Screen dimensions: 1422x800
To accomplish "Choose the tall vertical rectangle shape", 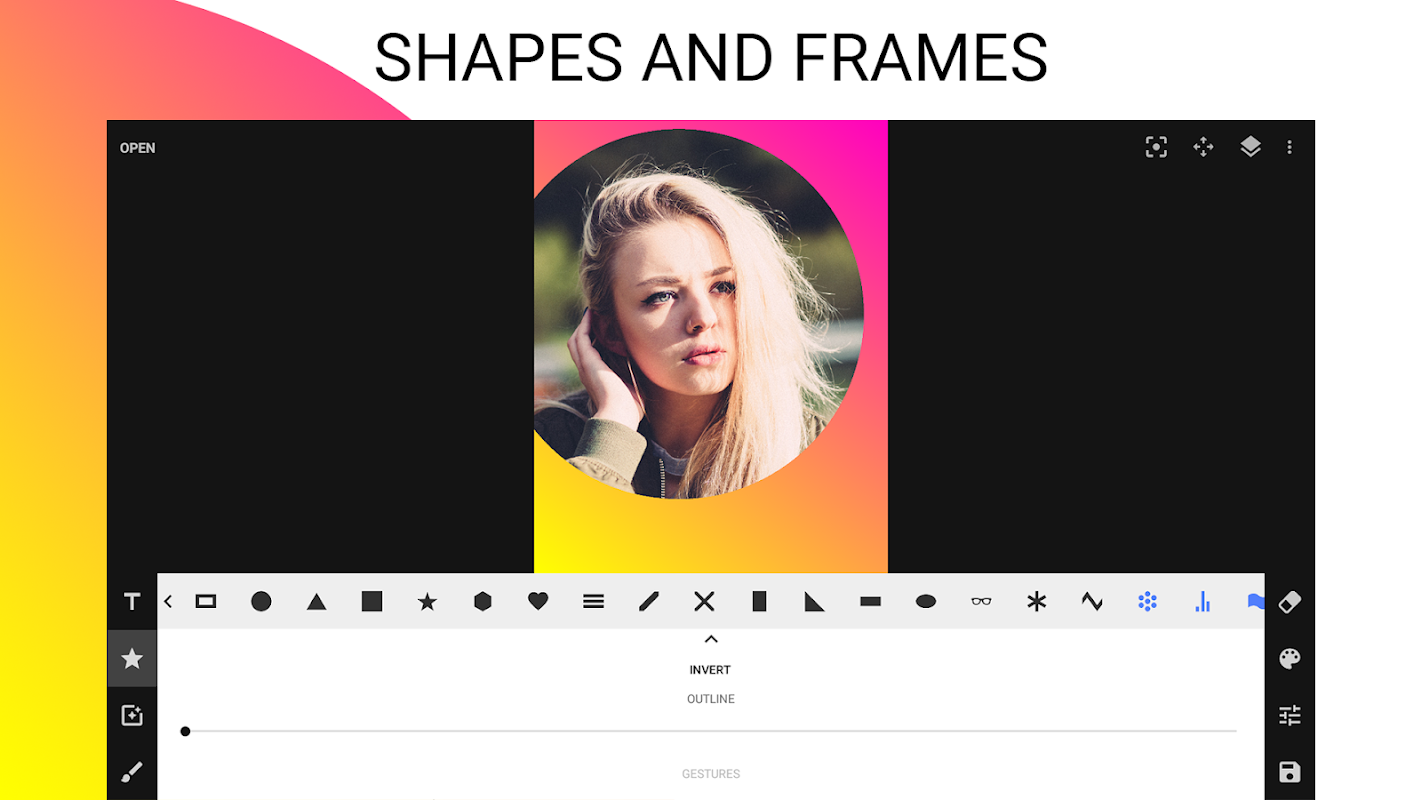I will tap(759, 601).
